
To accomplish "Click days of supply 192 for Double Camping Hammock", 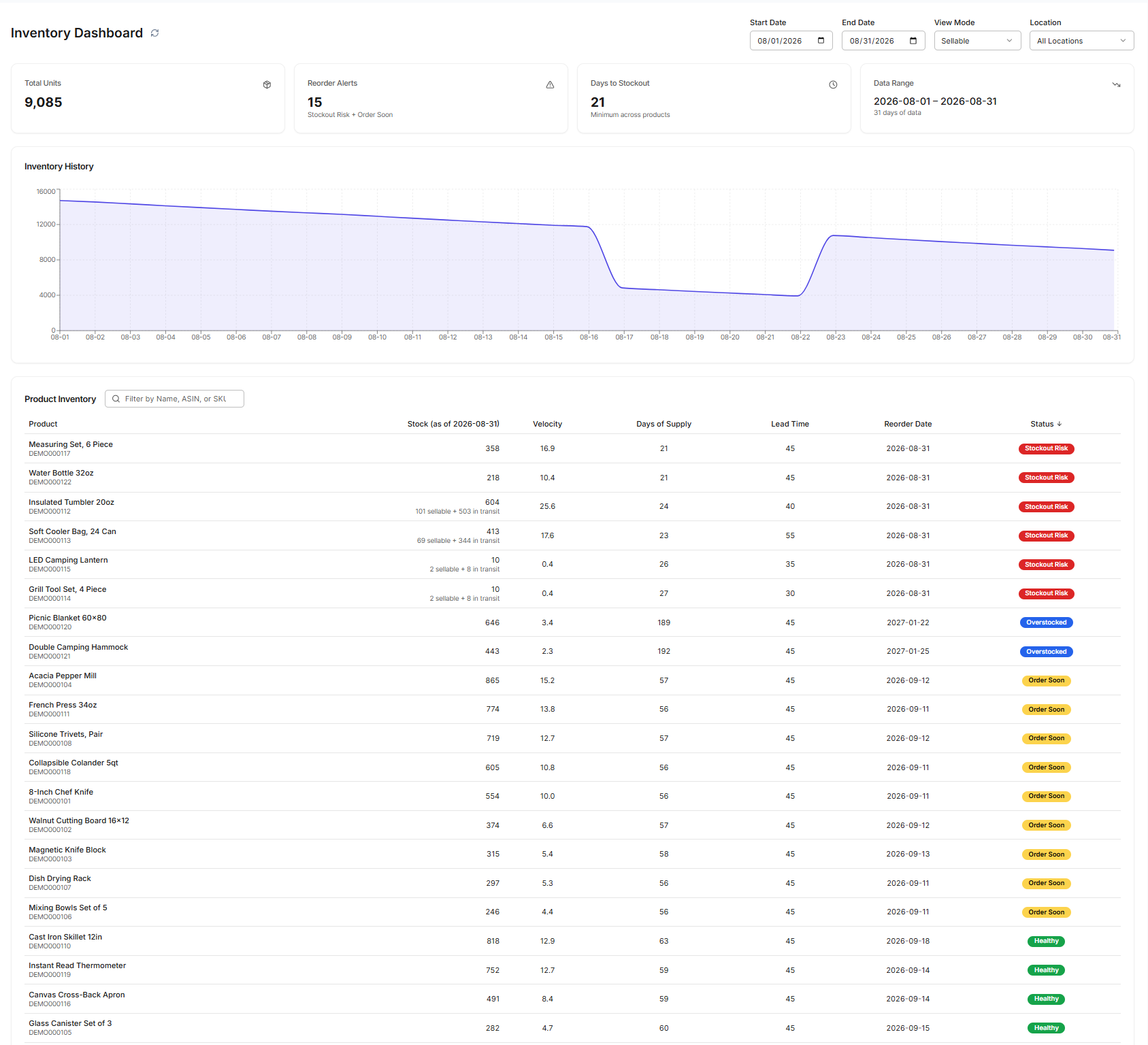I will pyautogui.click(x=663, y=652).
